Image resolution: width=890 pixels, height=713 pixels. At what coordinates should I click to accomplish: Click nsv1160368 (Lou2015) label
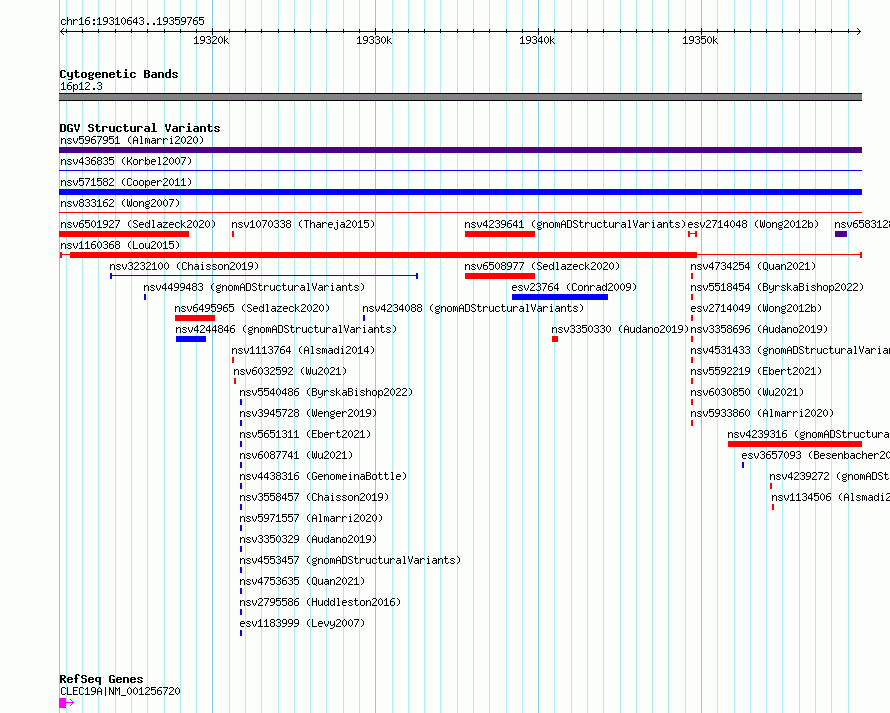(x=120, y=245)
